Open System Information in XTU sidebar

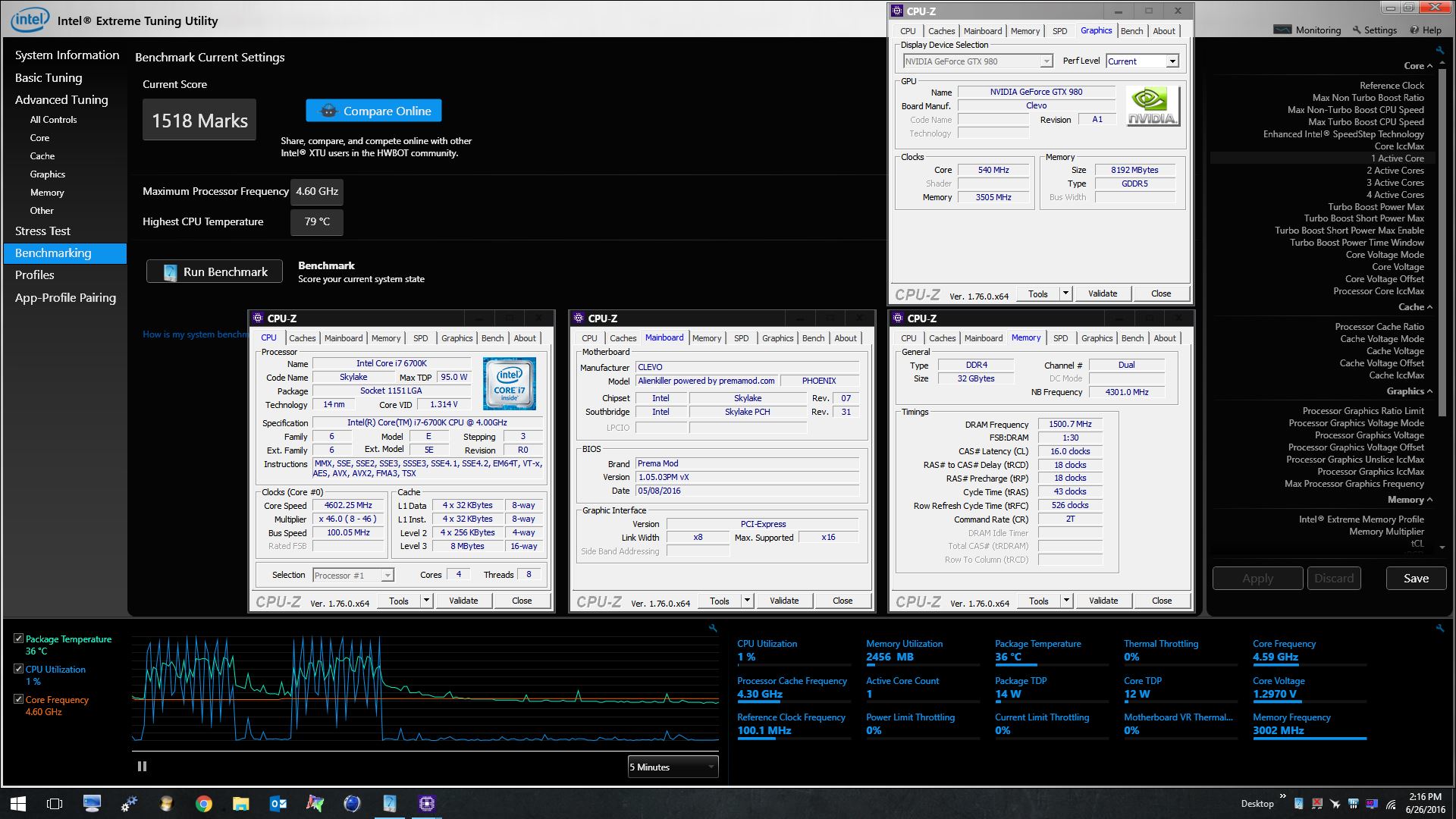click(x=67, y=55)
